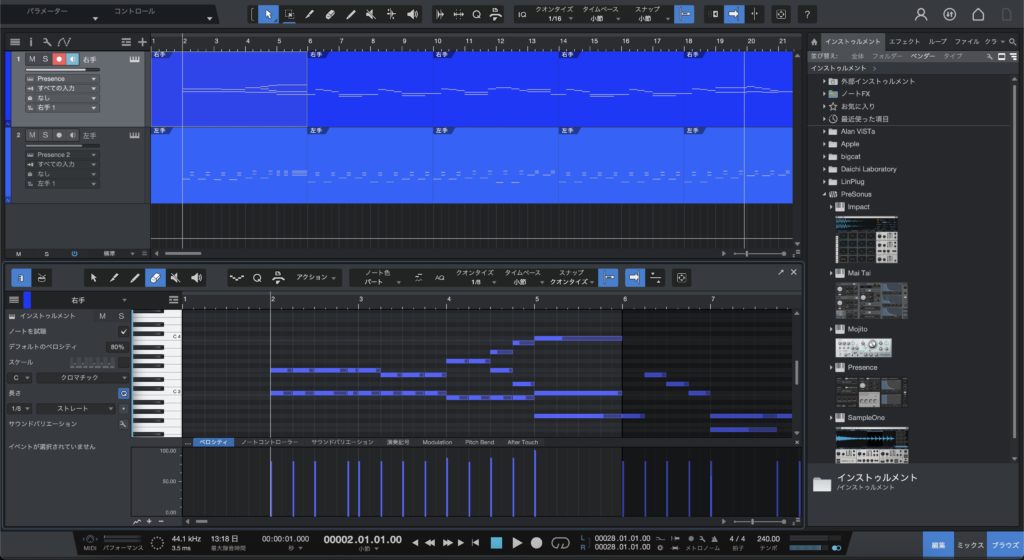Mute track 1 右手
Image resolution: width=1024 pixels, height=560 pixels.
coord(32,60)
